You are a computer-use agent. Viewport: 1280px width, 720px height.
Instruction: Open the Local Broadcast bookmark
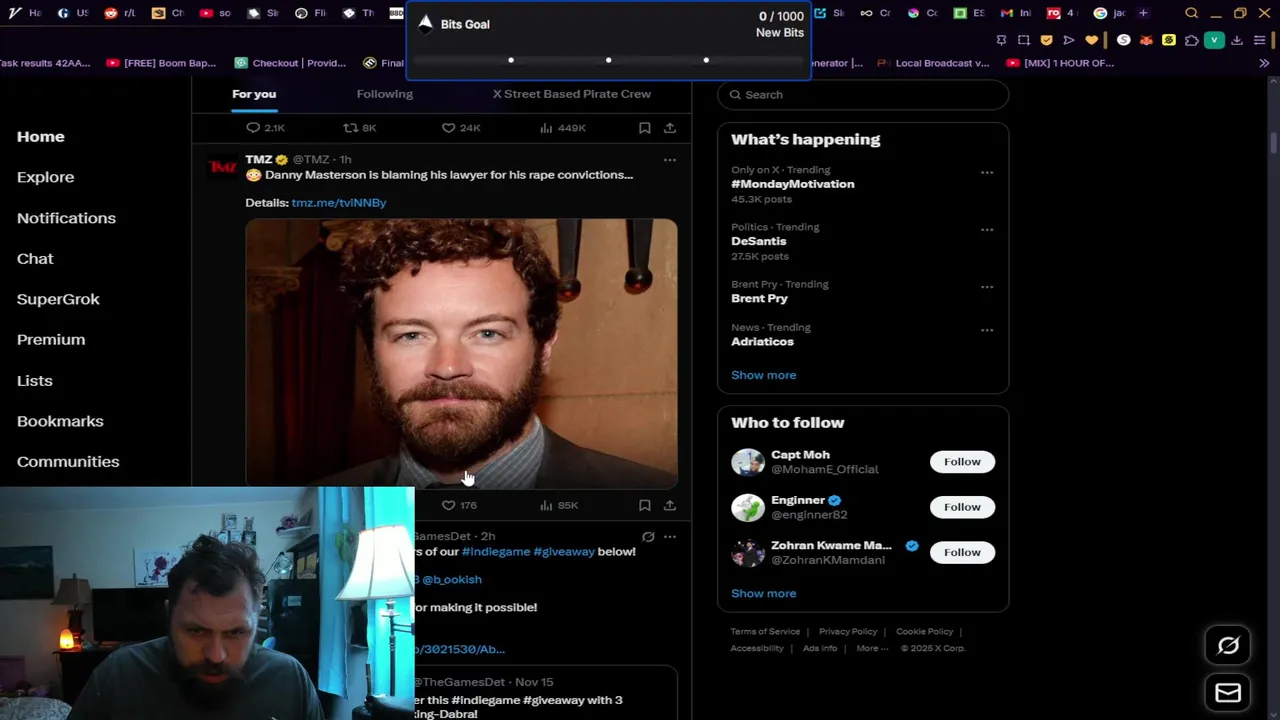(933, 63)
